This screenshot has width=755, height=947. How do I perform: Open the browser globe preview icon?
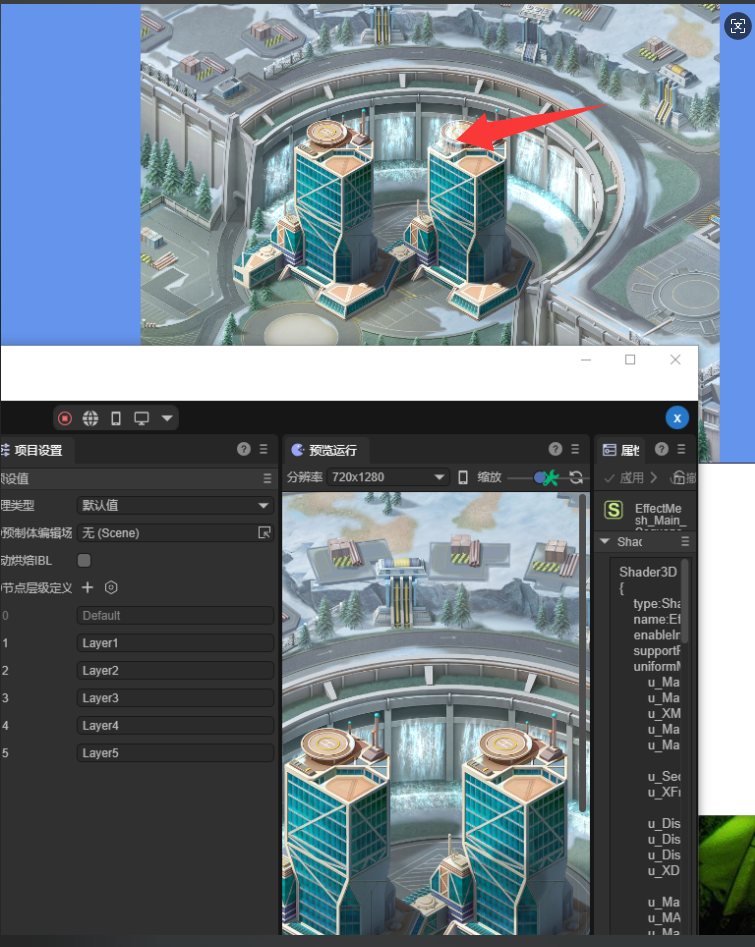pyautogui.click(x=90, y=418)
